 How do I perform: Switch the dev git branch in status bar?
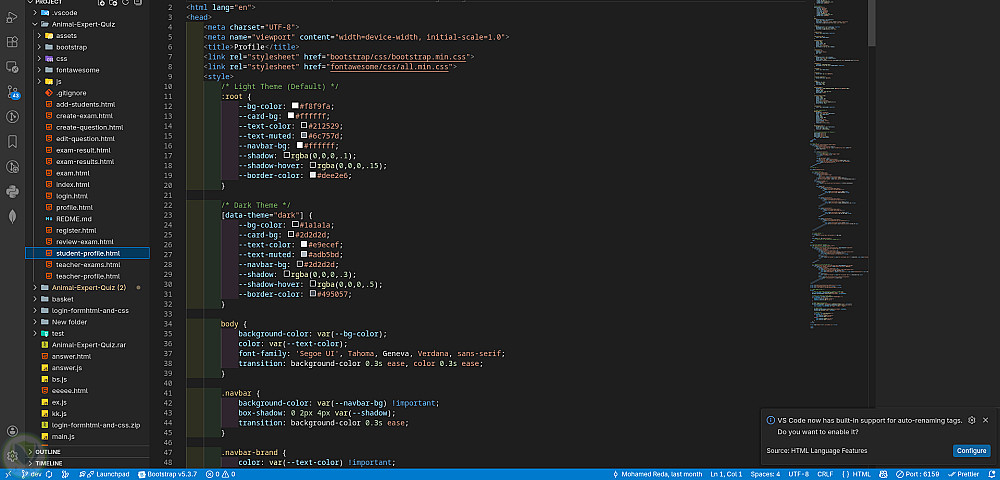pyautogui.click(x=32, y=474)
